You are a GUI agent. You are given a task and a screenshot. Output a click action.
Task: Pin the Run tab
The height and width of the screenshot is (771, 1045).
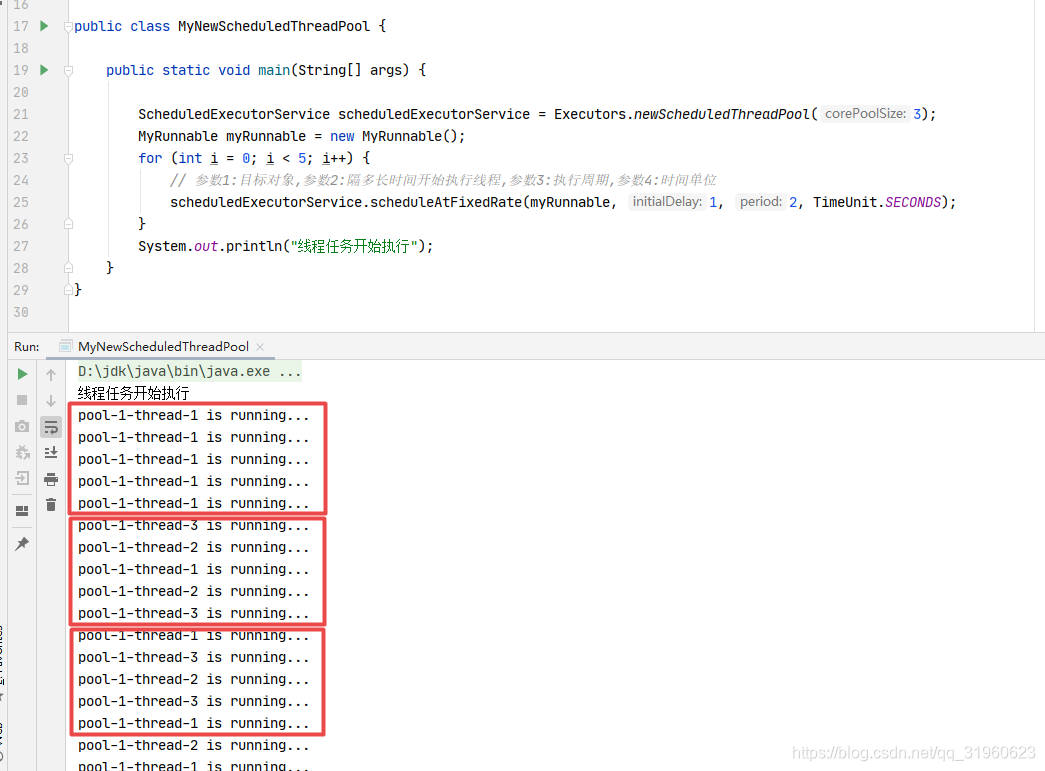22,544
